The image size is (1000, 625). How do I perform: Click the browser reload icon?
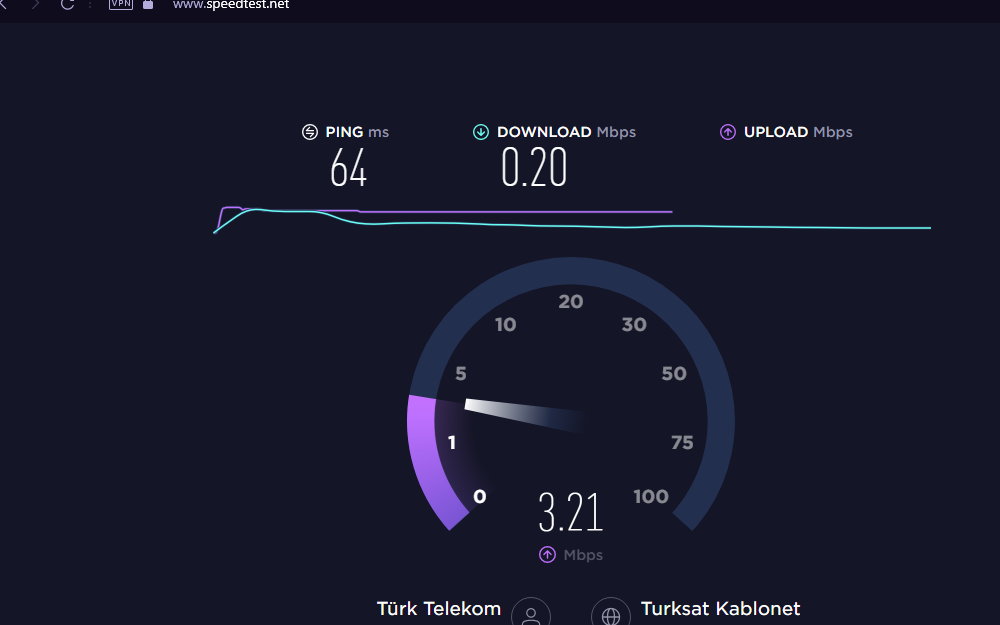[x=67, y=4]
